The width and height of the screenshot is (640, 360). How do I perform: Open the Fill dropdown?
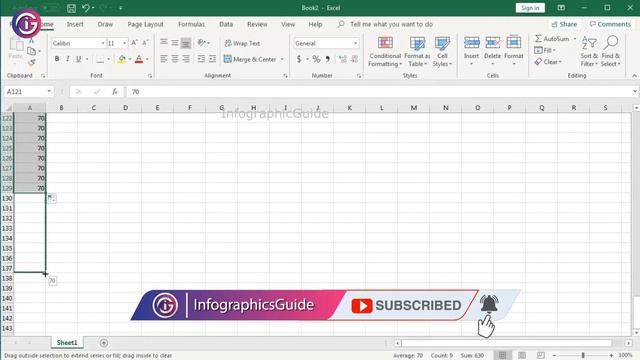click(545, 50)
